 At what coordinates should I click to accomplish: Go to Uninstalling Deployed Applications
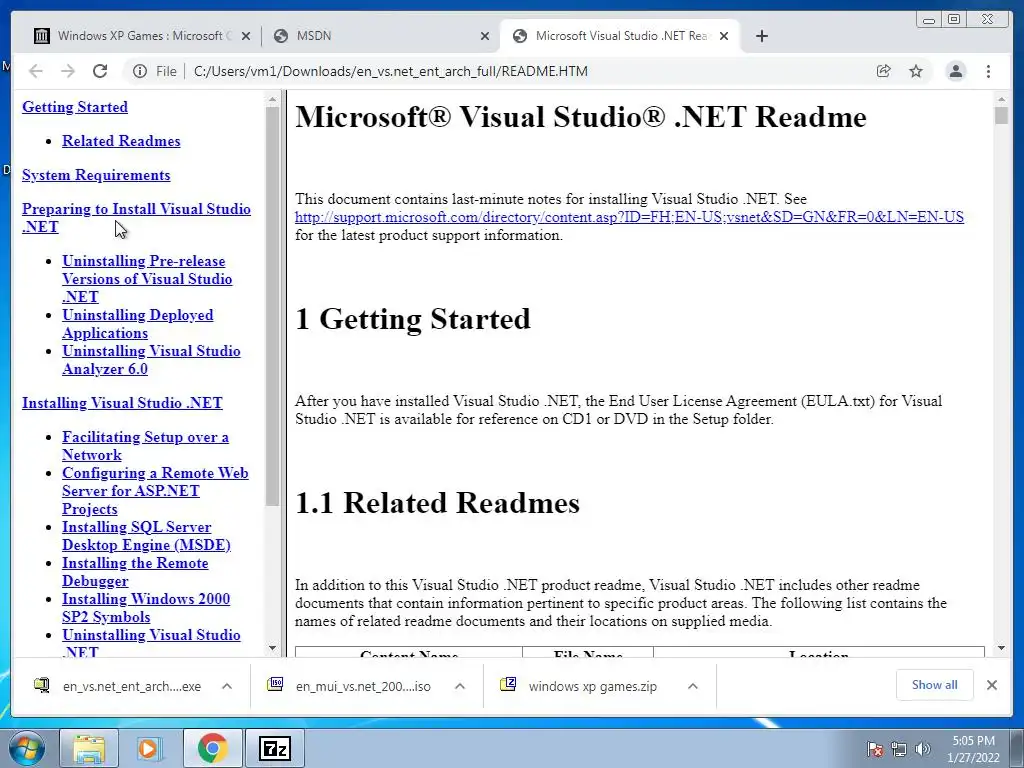click(137, 324)
